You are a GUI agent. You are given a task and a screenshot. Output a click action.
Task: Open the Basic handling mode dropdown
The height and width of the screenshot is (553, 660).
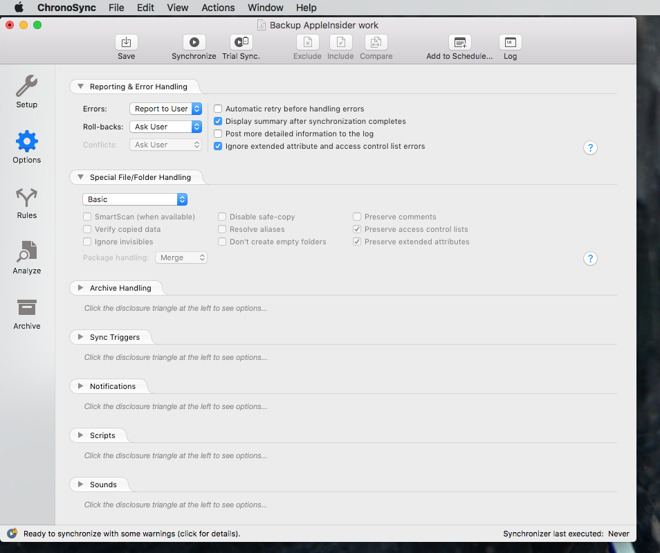coord(135,199)
